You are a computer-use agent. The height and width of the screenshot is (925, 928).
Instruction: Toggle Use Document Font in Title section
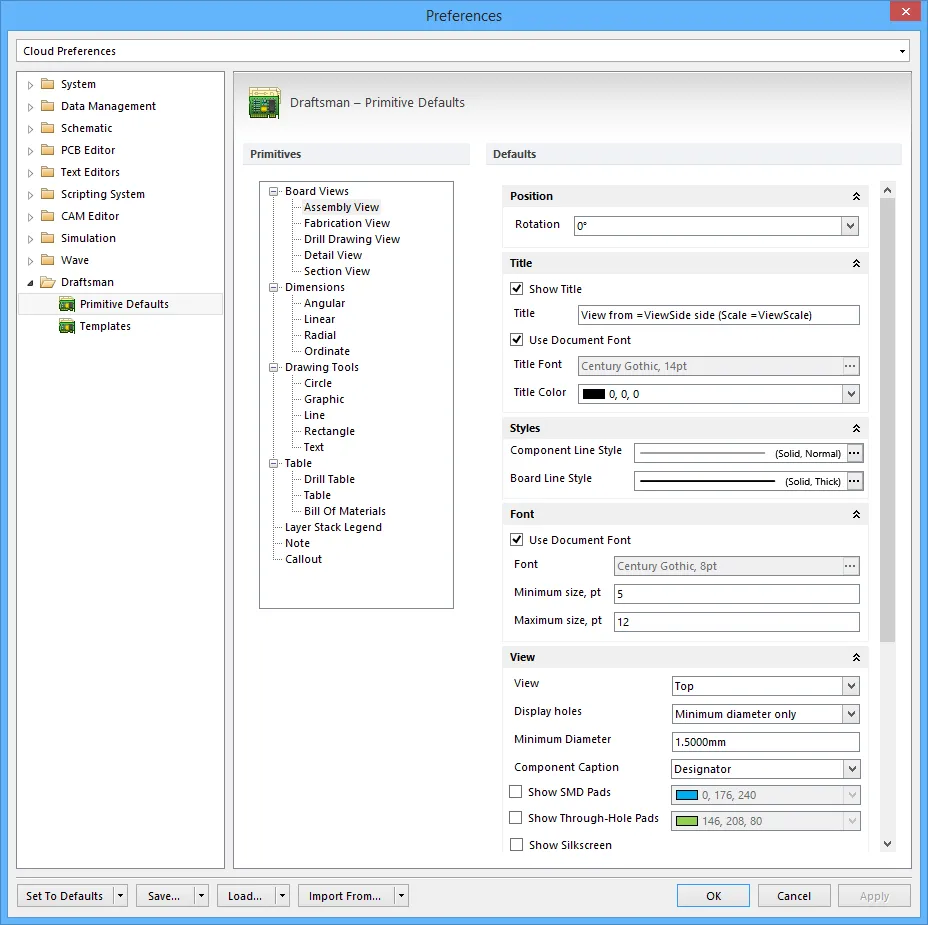click(517, 340)
